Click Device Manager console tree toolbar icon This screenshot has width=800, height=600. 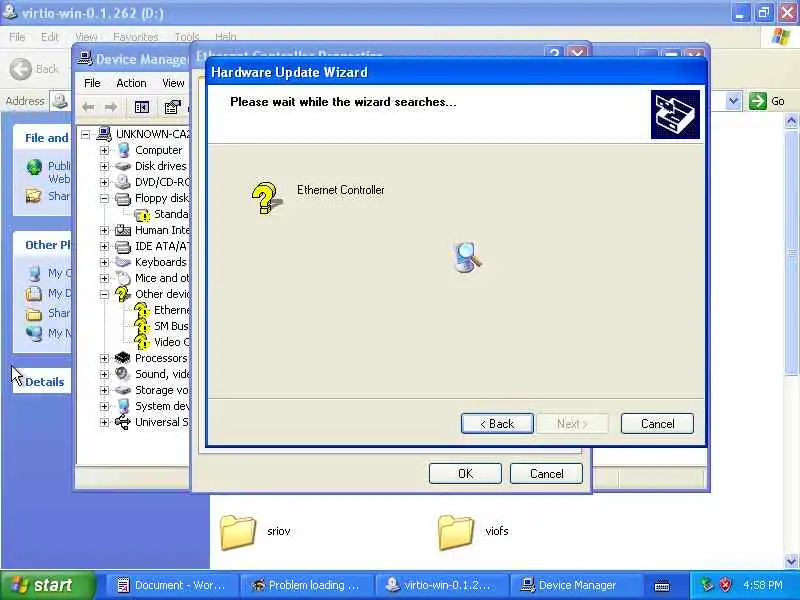[x=142, y=107]
